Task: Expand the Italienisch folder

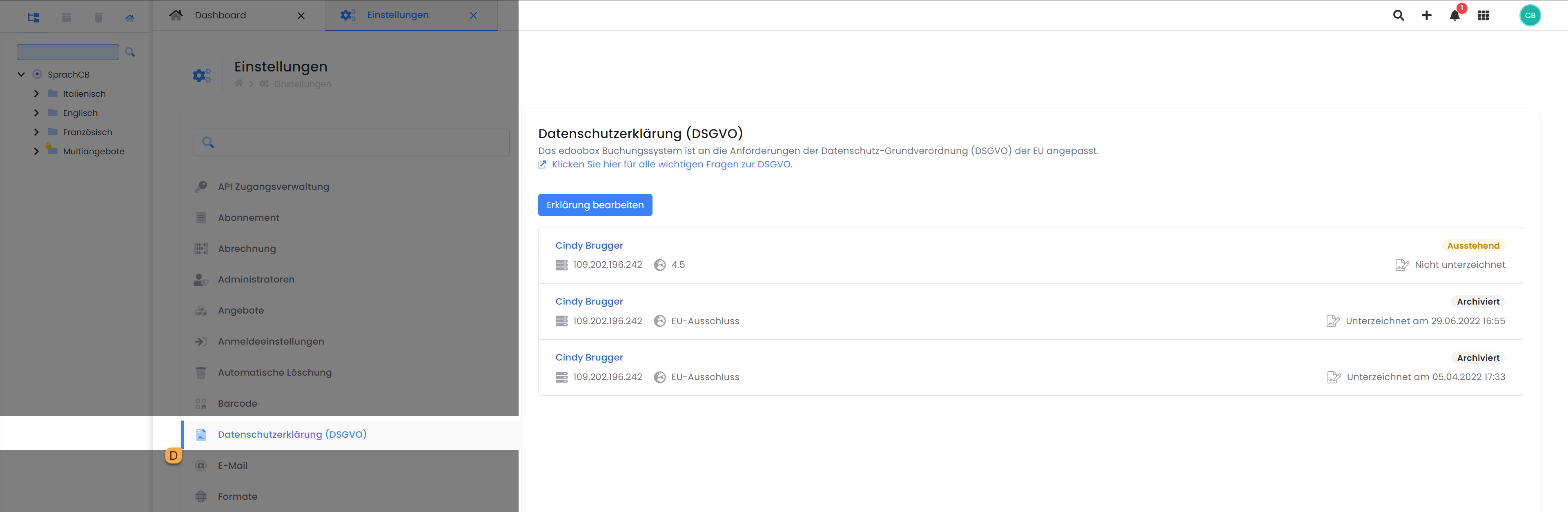Action: [36, 94]
